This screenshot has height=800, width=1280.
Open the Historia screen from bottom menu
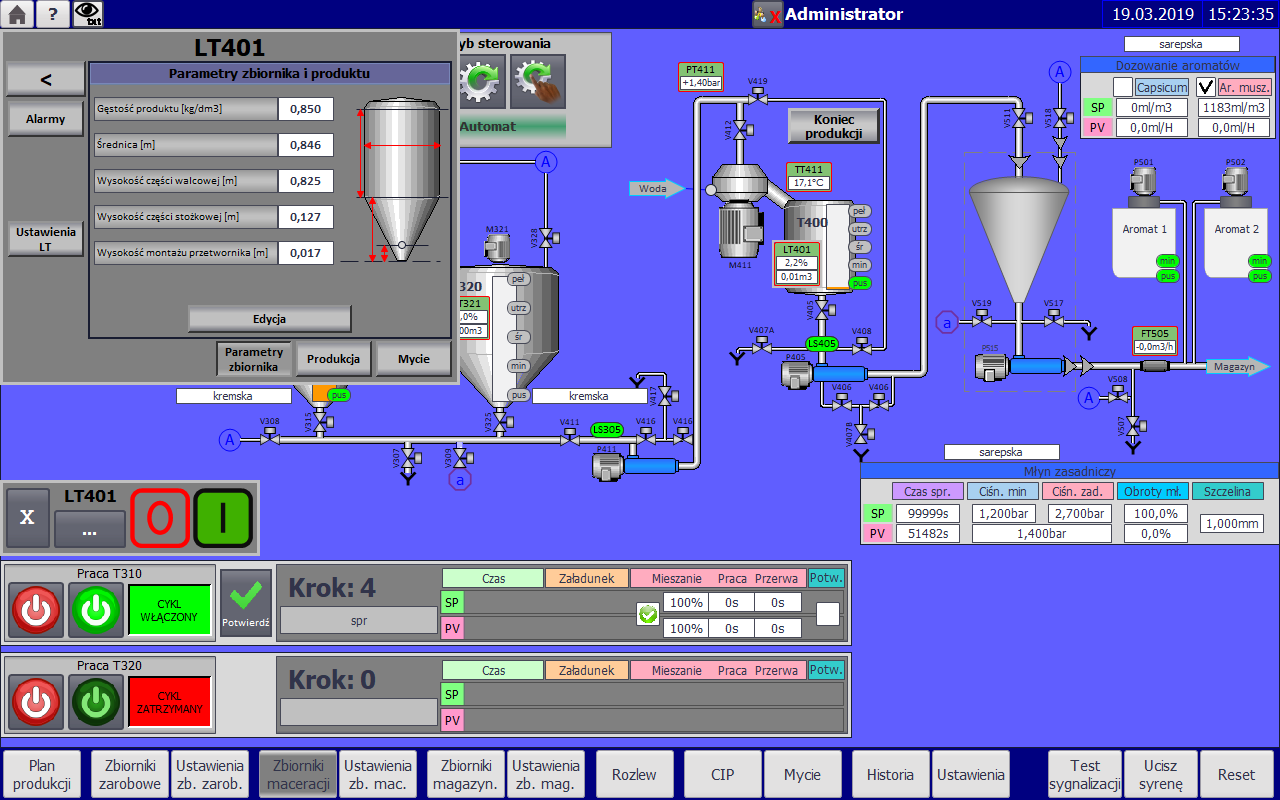[890, 774]
